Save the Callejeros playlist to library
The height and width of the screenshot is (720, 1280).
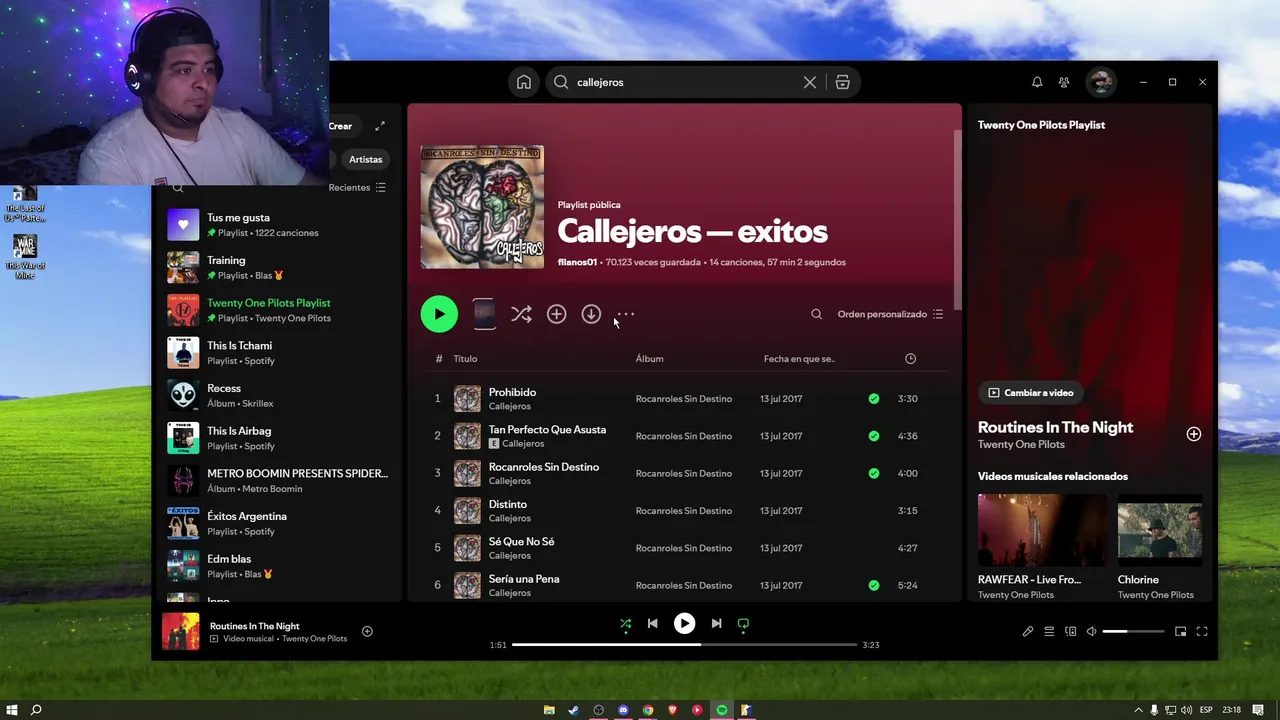[556, 314]
